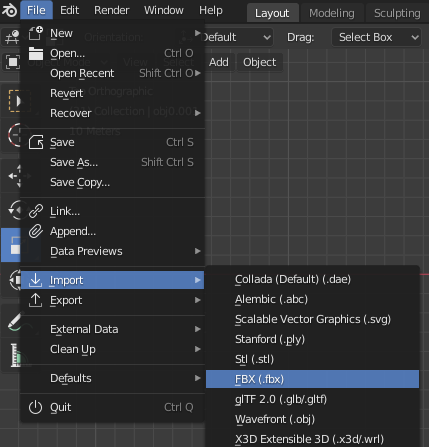
Task: Expand the Export submenu
Action: pyautogui.click(x=112, y=300)
